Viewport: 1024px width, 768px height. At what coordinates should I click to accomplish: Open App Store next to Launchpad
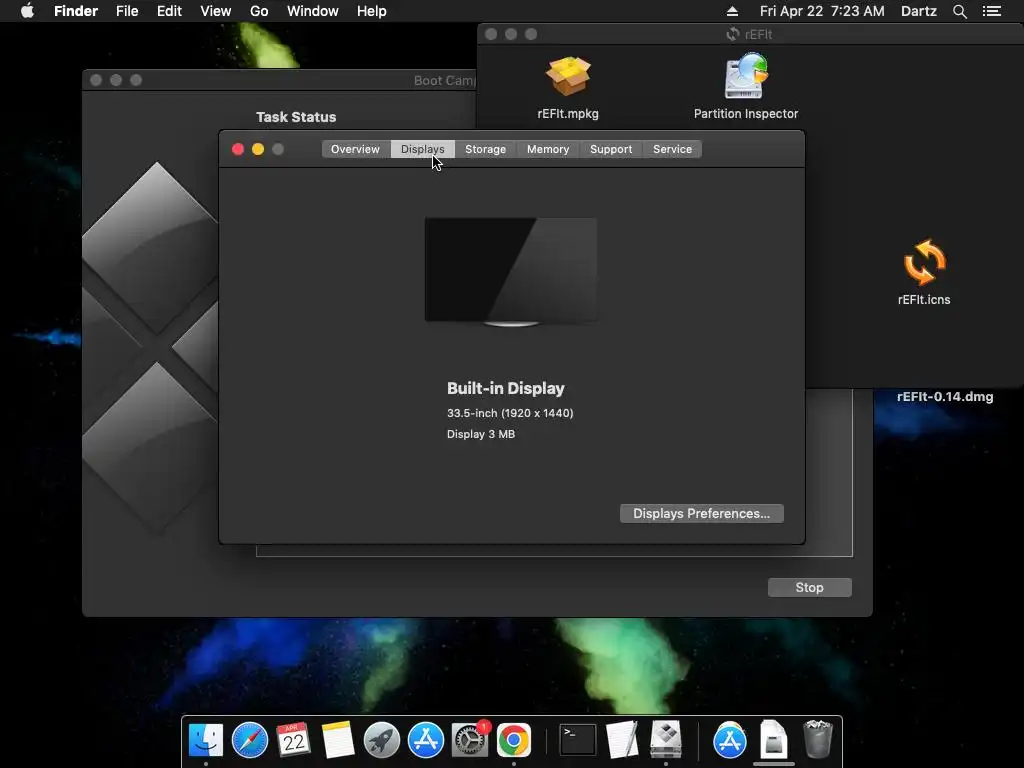[x=426, y=741]
